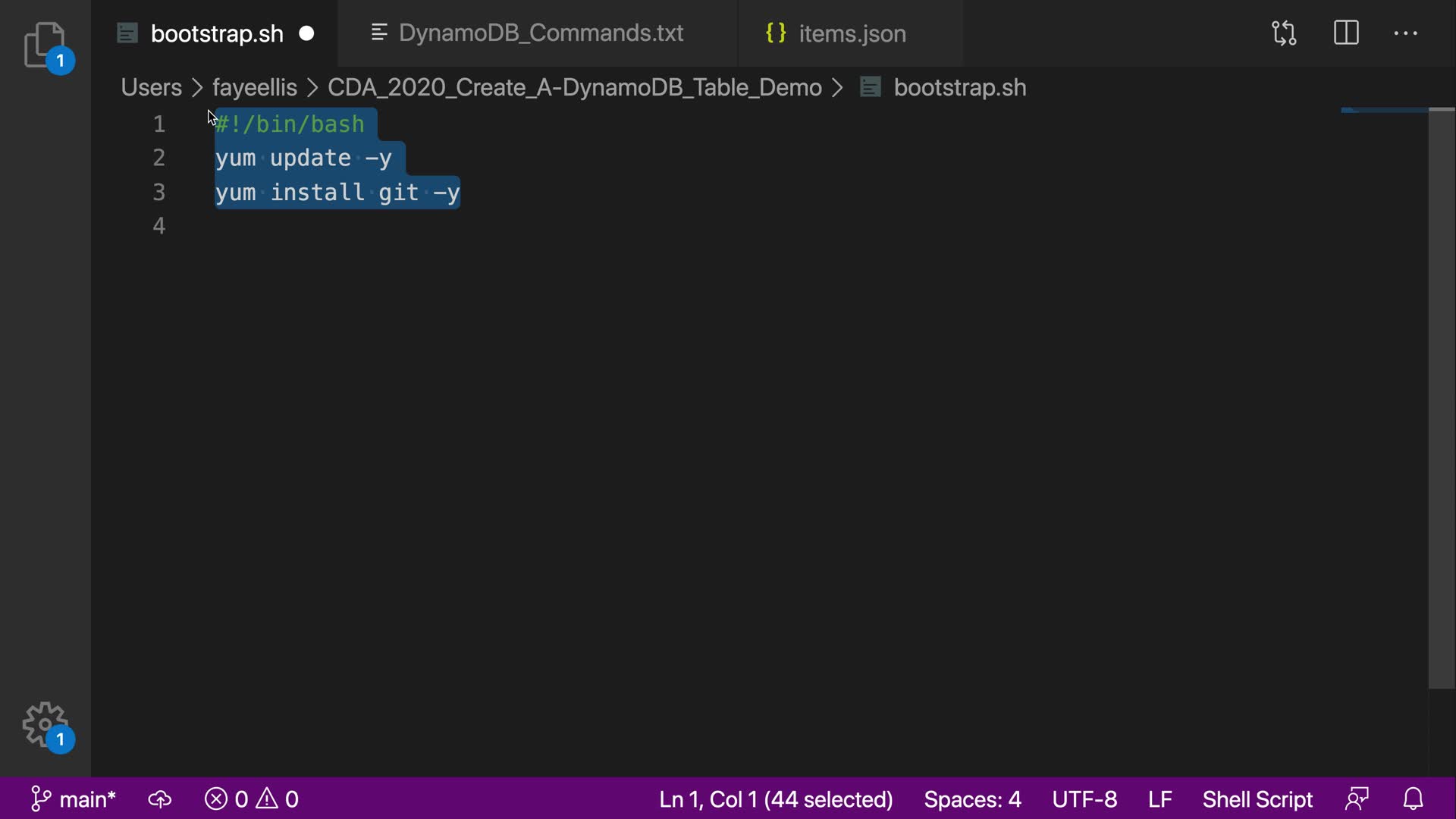The image size is (1456, 819).
Task: Open notifications bell in status bar
Action: (x=1413, y=799)
